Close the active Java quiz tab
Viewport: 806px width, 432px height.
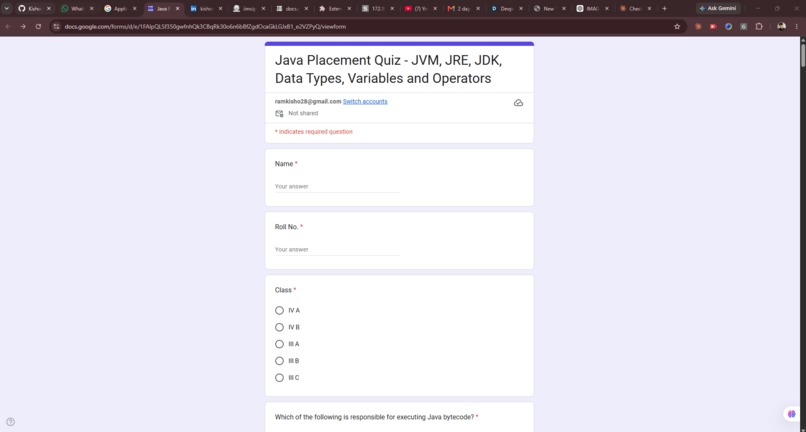pyautogui.click(x=177, y=8)
